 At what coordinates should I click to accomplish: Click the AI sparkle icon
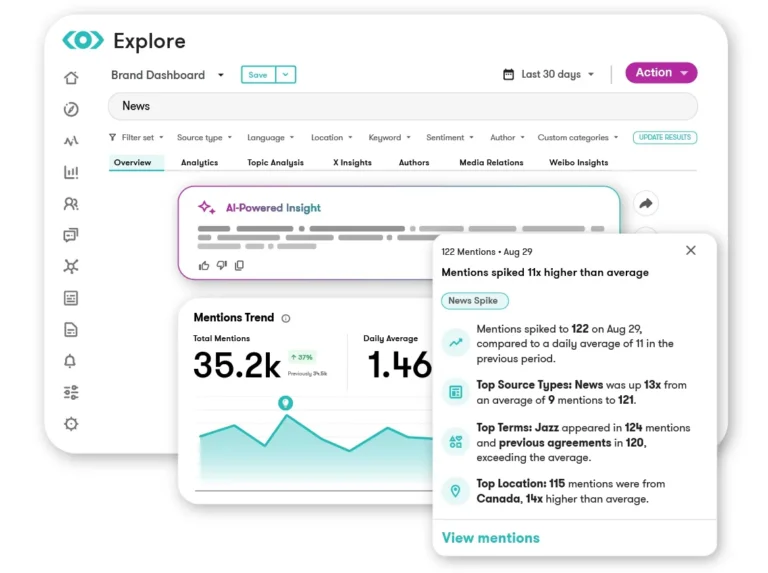[206, 208]
